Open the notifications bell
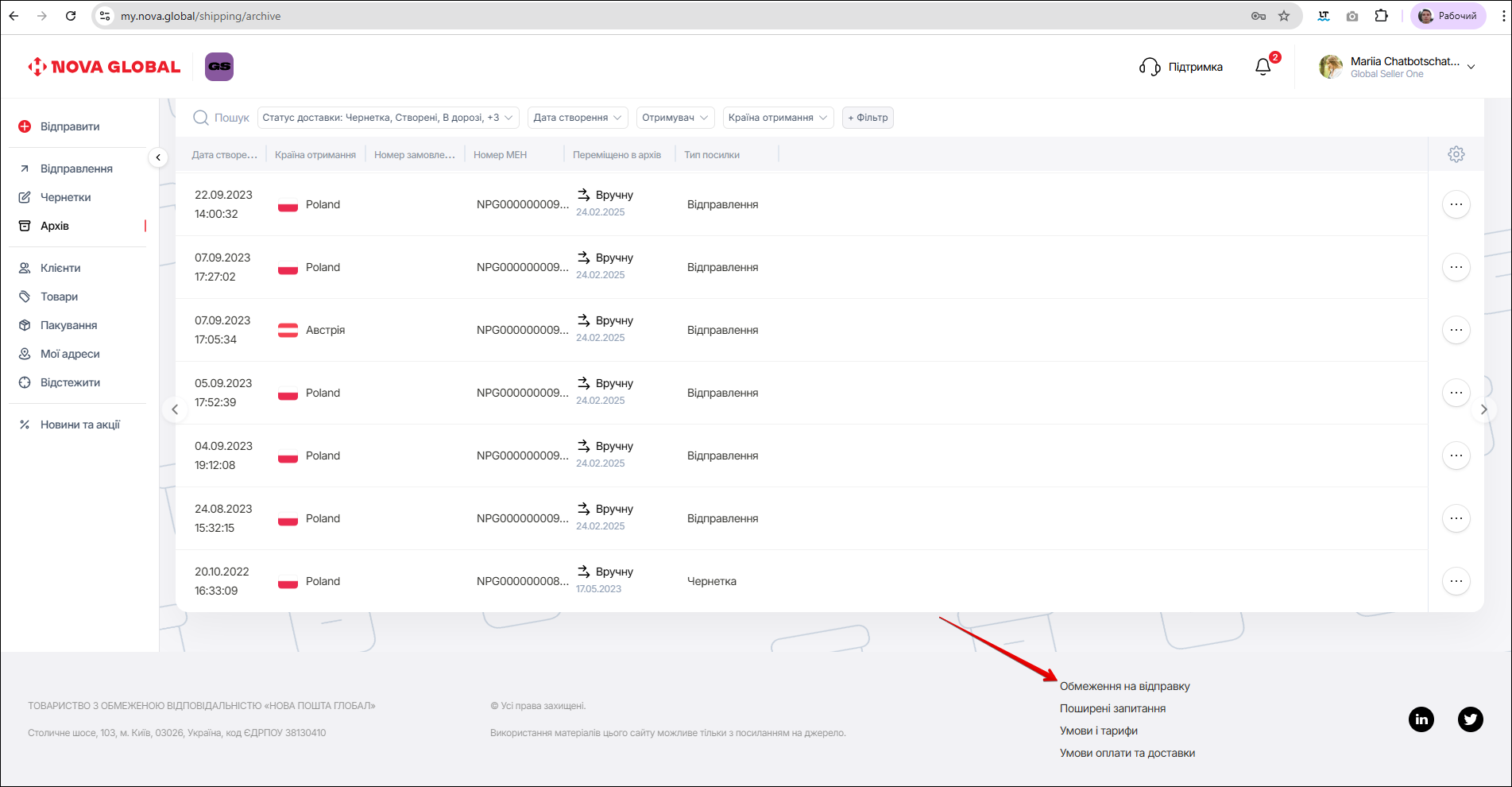Image resolution: width=1512 pixels, height=787 pixels. 1263,67
